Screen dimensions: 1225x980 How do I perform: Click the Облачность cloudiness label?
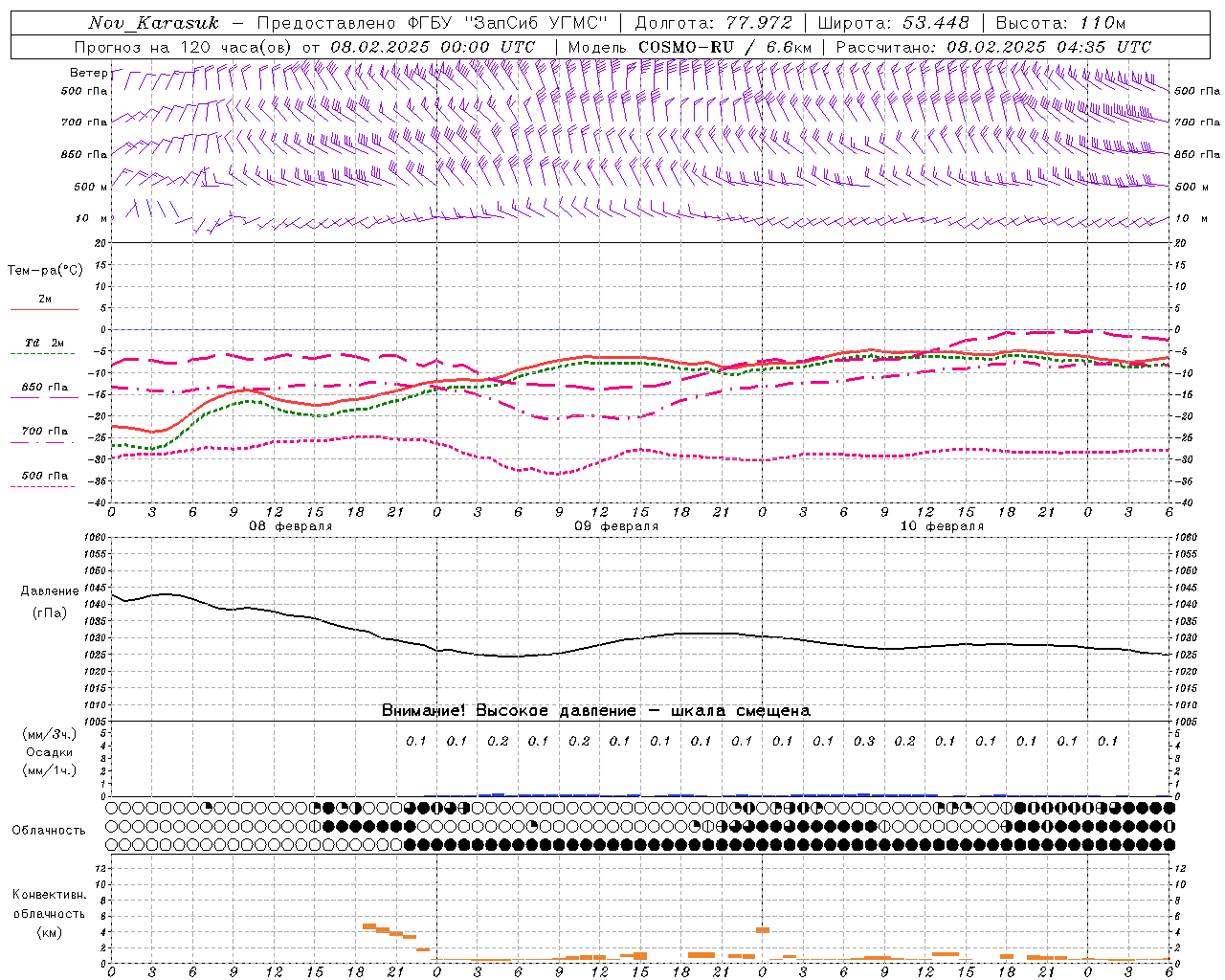49,831
